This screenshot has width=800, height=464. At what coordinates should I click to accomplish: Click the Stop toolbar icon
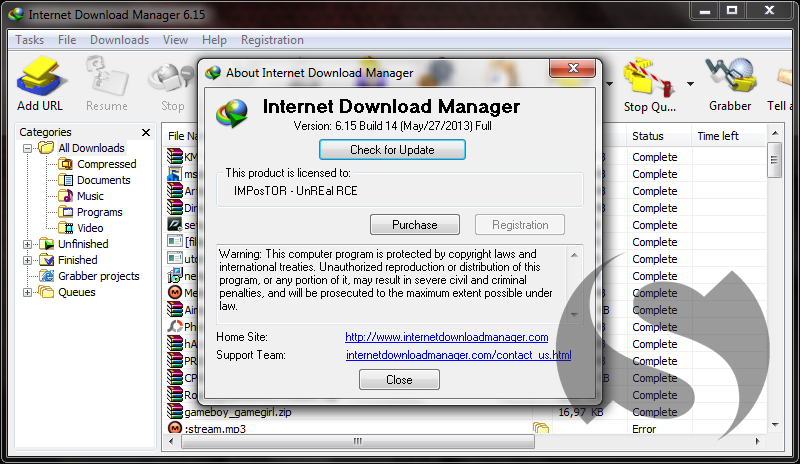click(171, 79)
